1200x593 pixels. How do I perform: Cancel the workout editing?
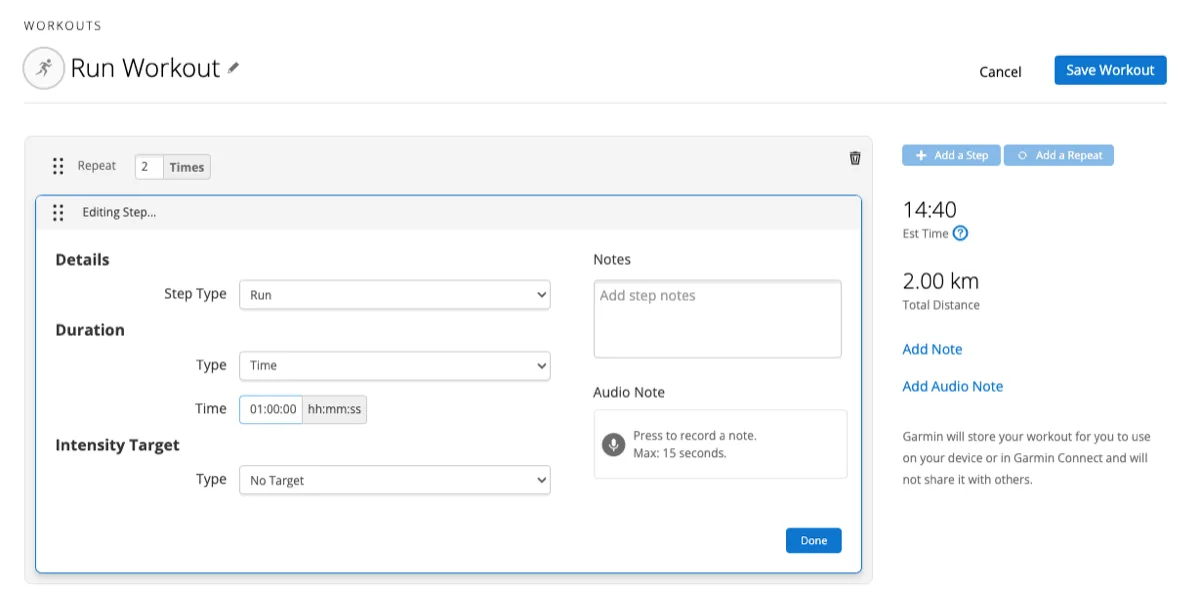click(x=1000, y=72)
